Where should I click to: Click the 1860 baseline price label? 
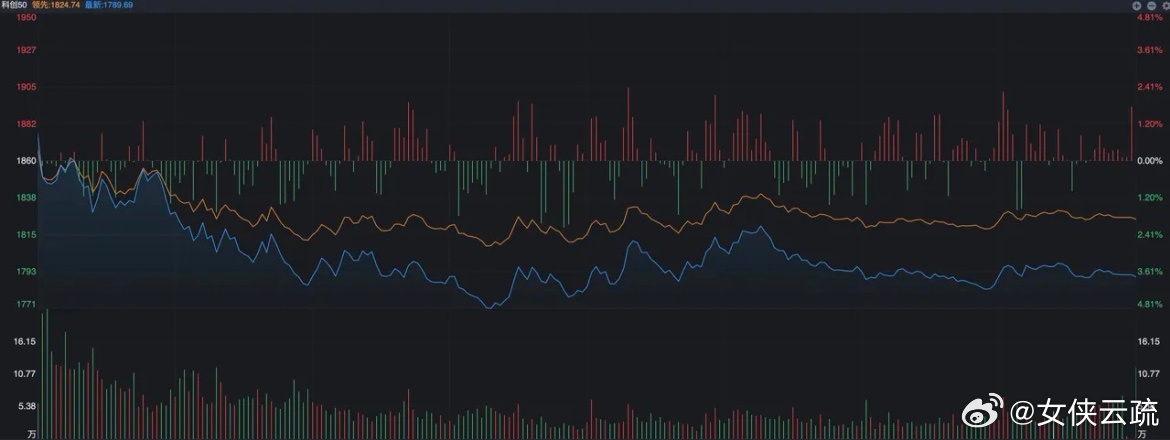[x=26, y=160]
